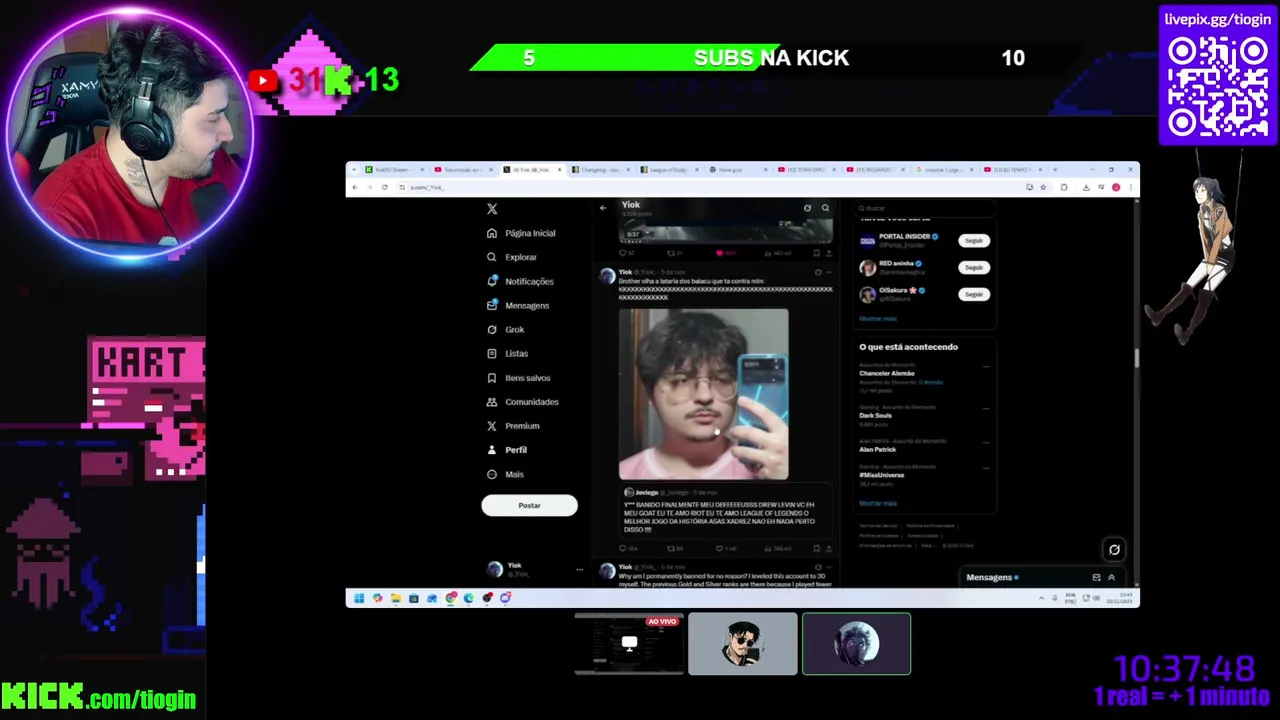Viewport: 1280px width, 720px height.
Task: Open the Alan Patrick trend
Action: 877,449
